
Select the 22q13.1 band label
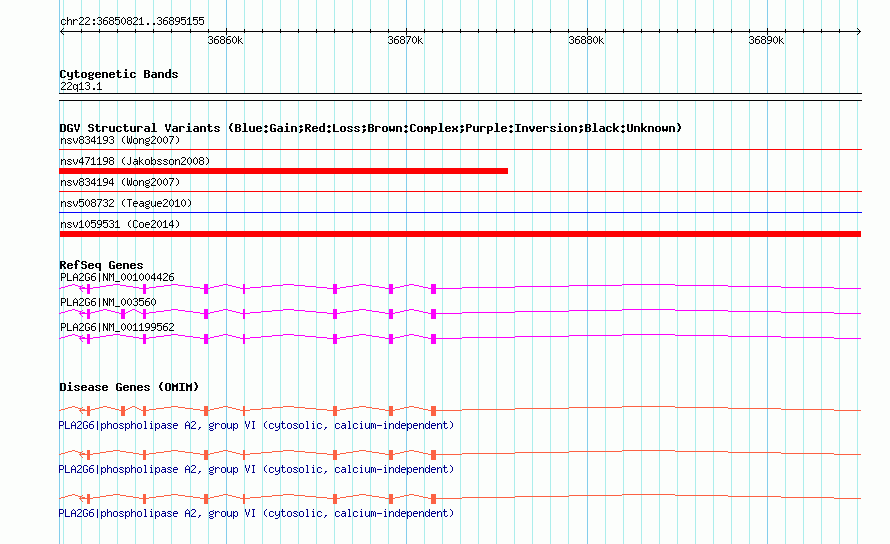pyautogui.click(x=81, y=86)
